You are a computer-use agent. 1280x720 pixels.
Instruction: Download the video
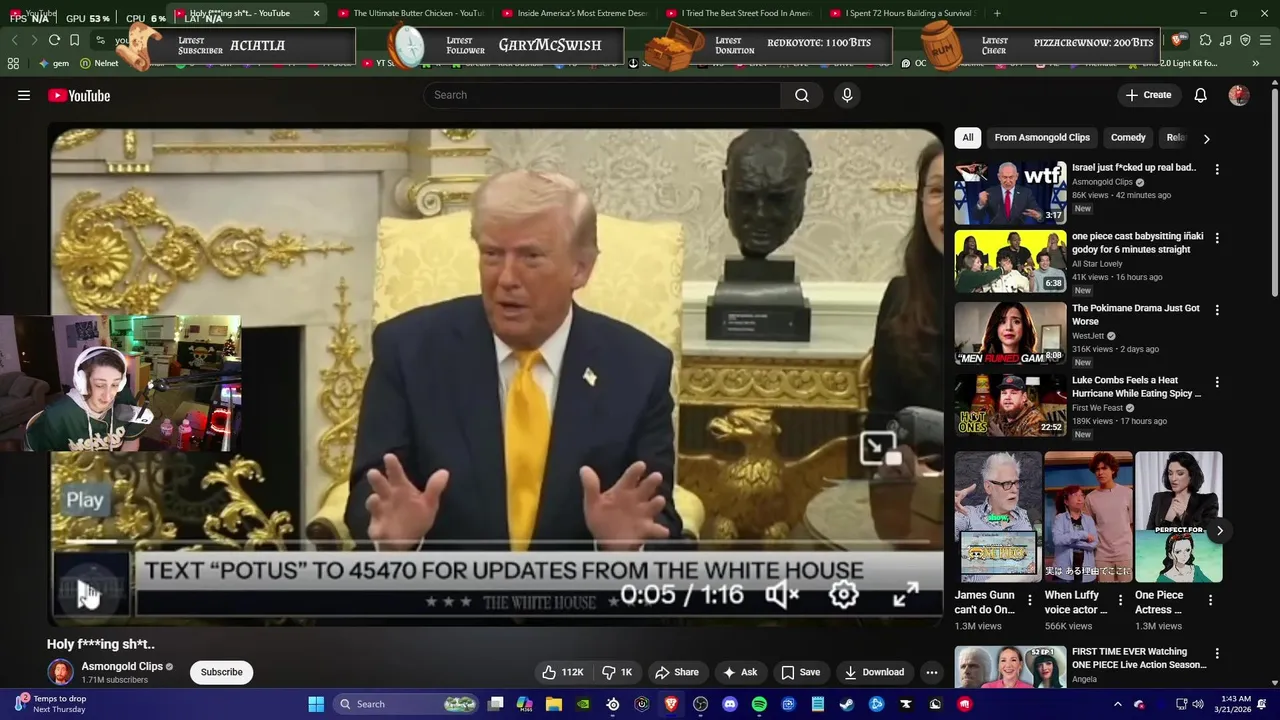tap(874, 672)
